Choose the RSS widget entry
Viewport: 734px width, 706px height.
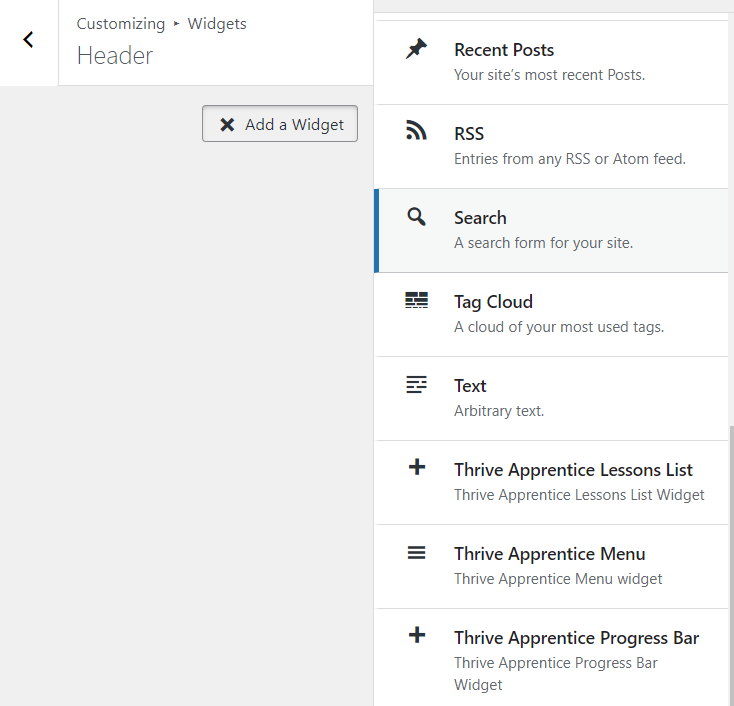469,134
